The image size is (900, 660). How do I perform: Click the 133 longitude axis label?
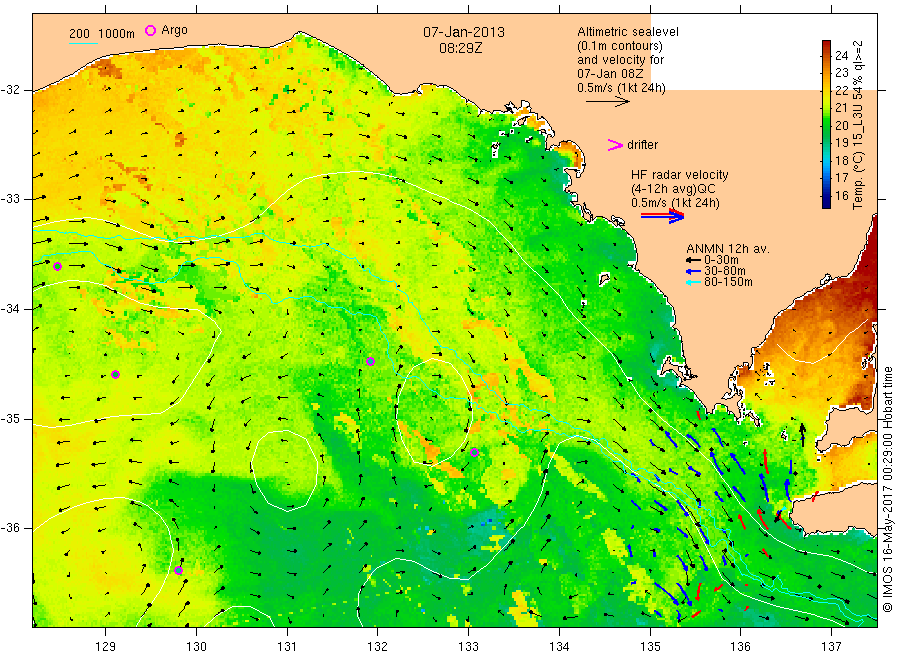[x=468, y=647]
